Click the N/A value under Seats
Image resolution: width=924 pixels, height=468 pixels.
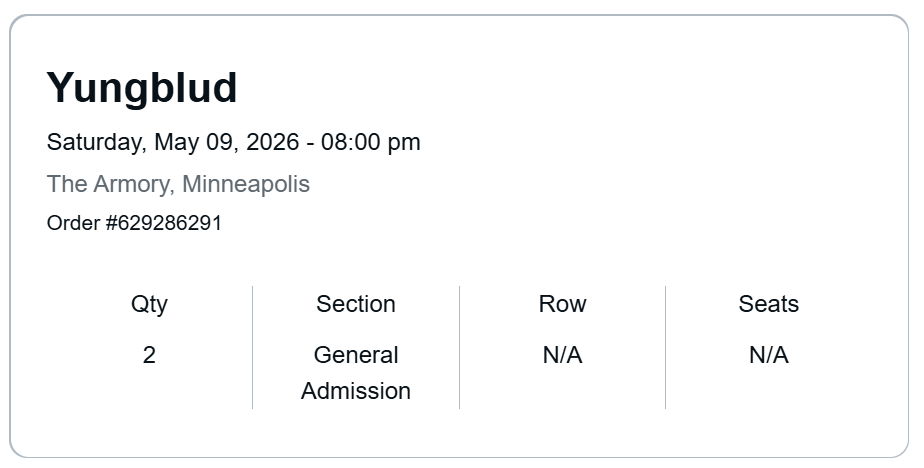coord(768,355)
